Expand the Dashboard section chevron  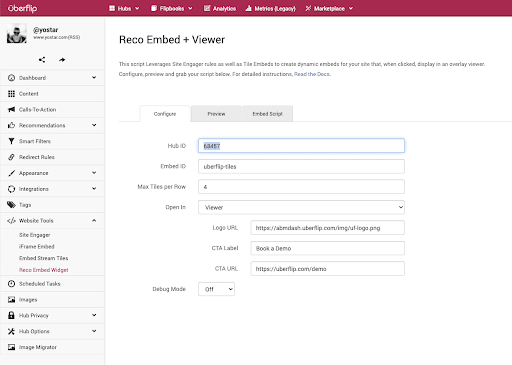click(94, 77)
